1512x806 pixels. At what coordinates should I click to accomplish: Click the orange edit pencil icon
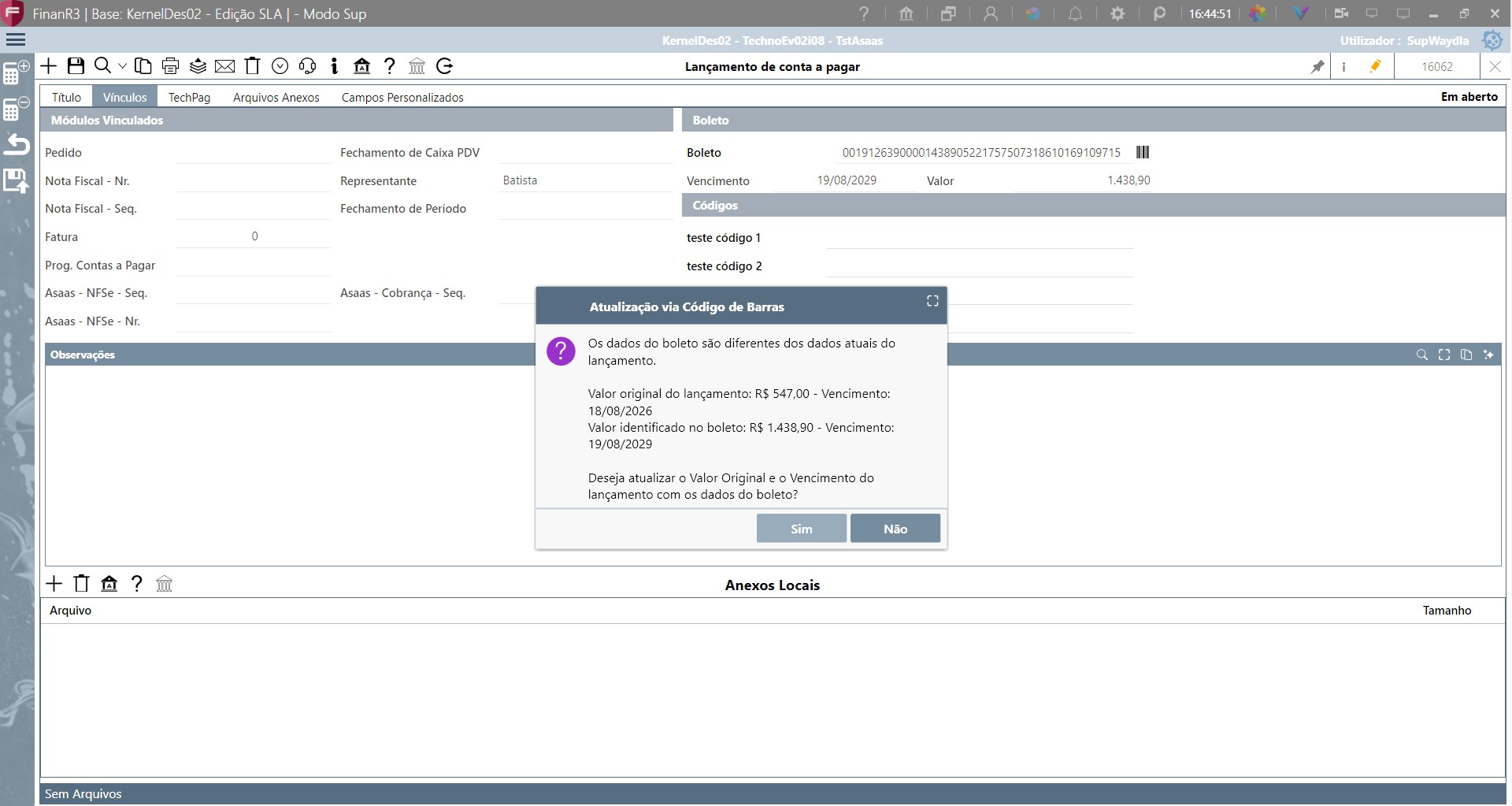[x=1375, y=66]
